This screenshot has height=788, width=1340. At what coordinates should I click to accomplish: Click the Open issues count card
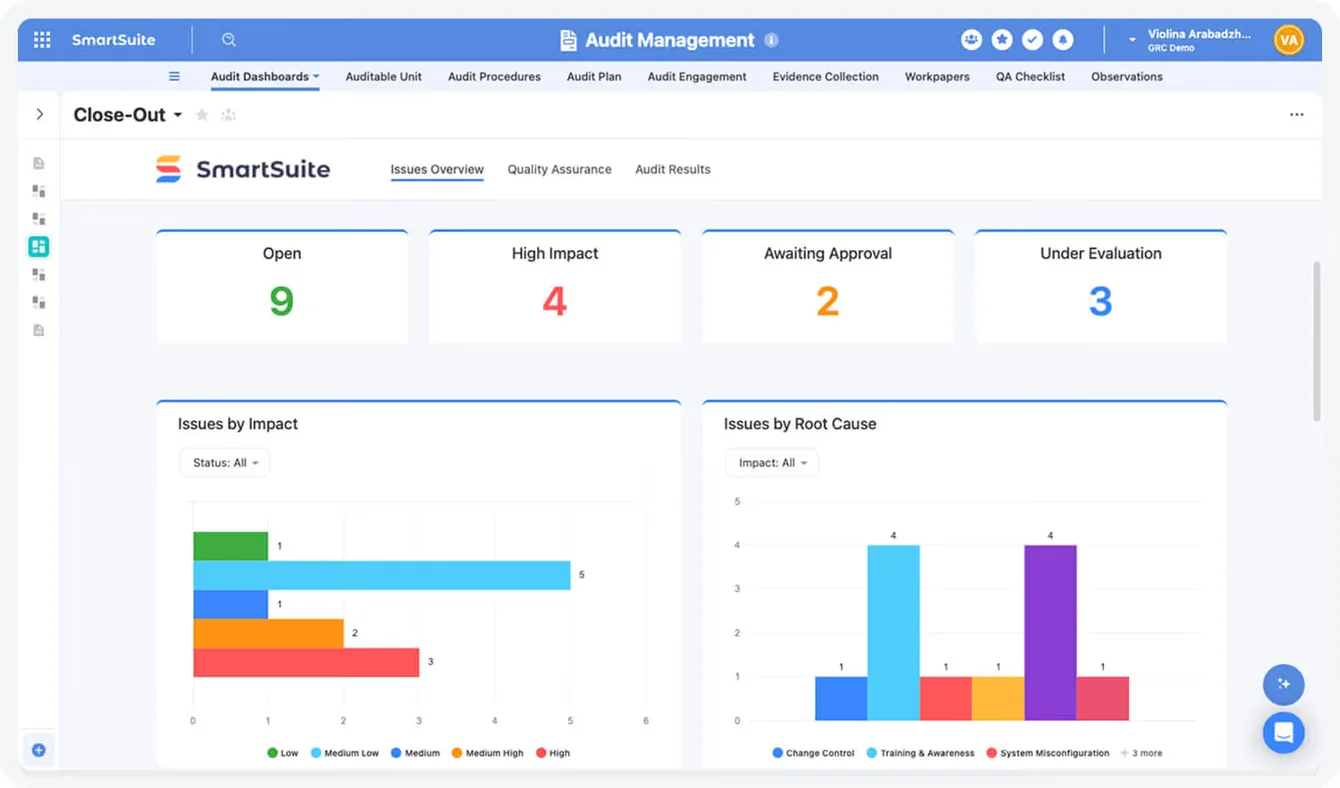coord(282,287)
